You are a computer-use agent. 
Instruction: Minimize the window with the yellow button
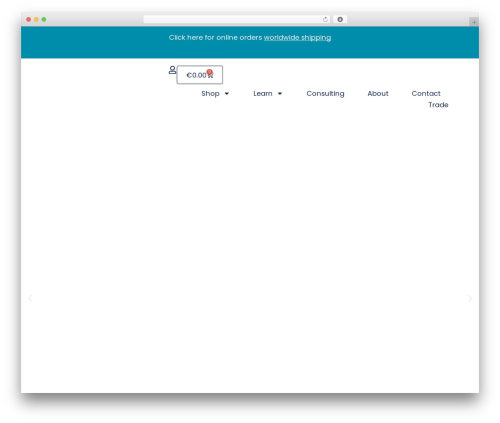(x=36, y=20)
